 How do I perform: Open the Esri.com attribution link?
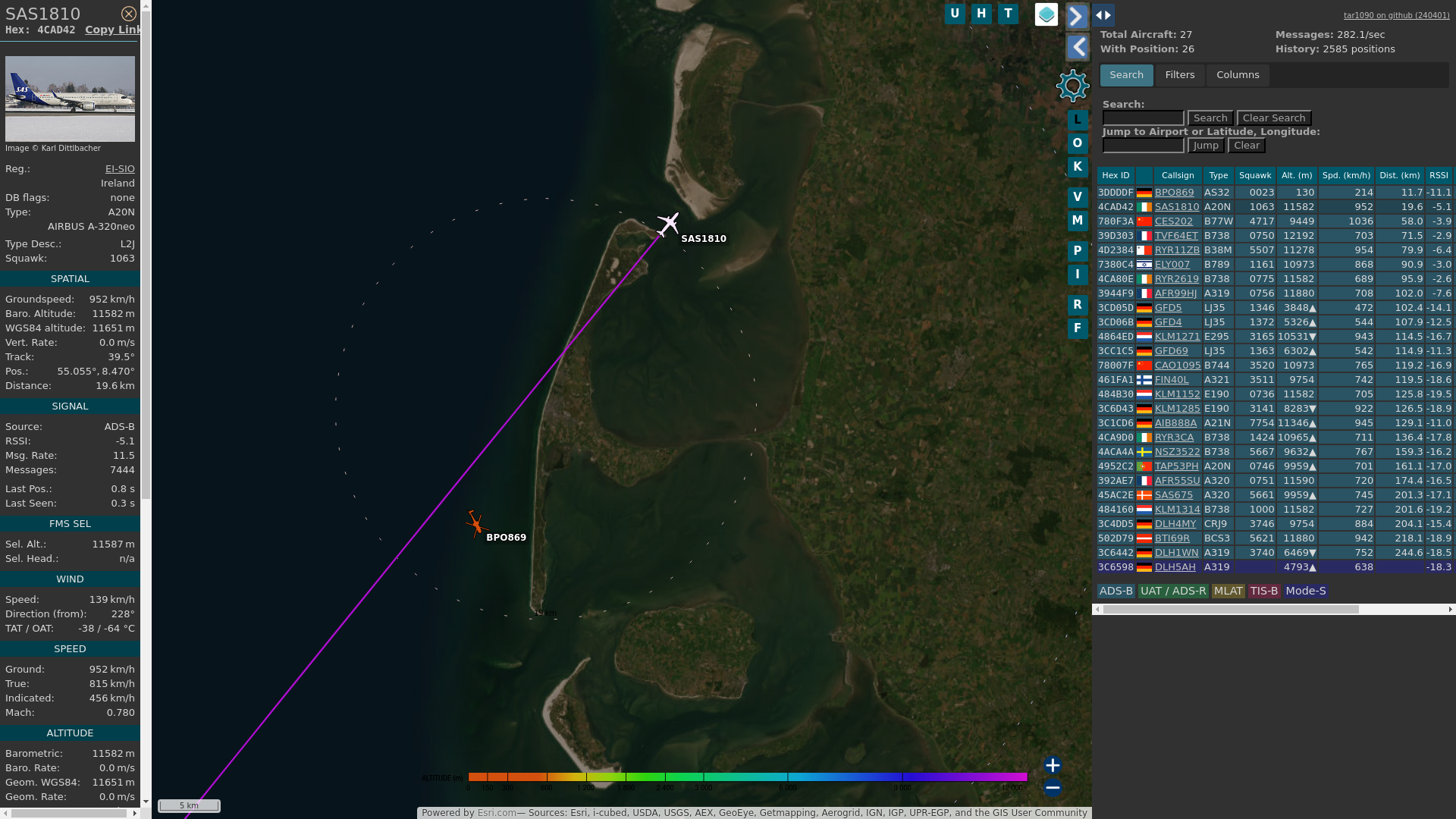tap(496, 813)
